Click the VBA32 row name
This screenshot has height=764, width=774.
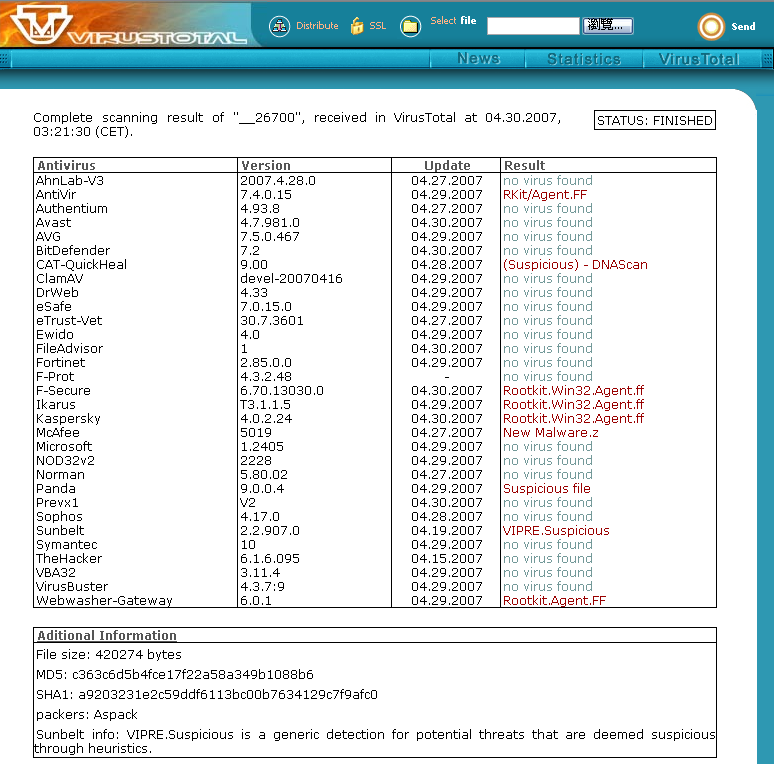pyautogui.click(x=55, y=573)
